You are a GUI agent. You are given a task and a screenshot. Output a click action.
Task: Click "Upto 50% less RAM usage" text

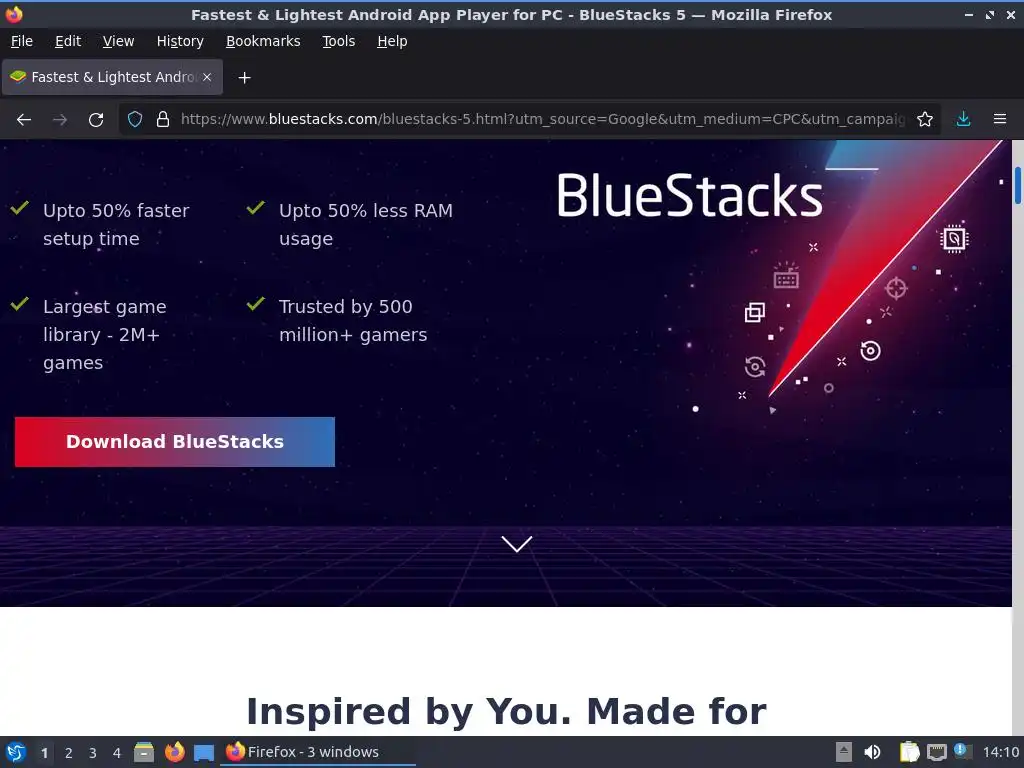366,225
